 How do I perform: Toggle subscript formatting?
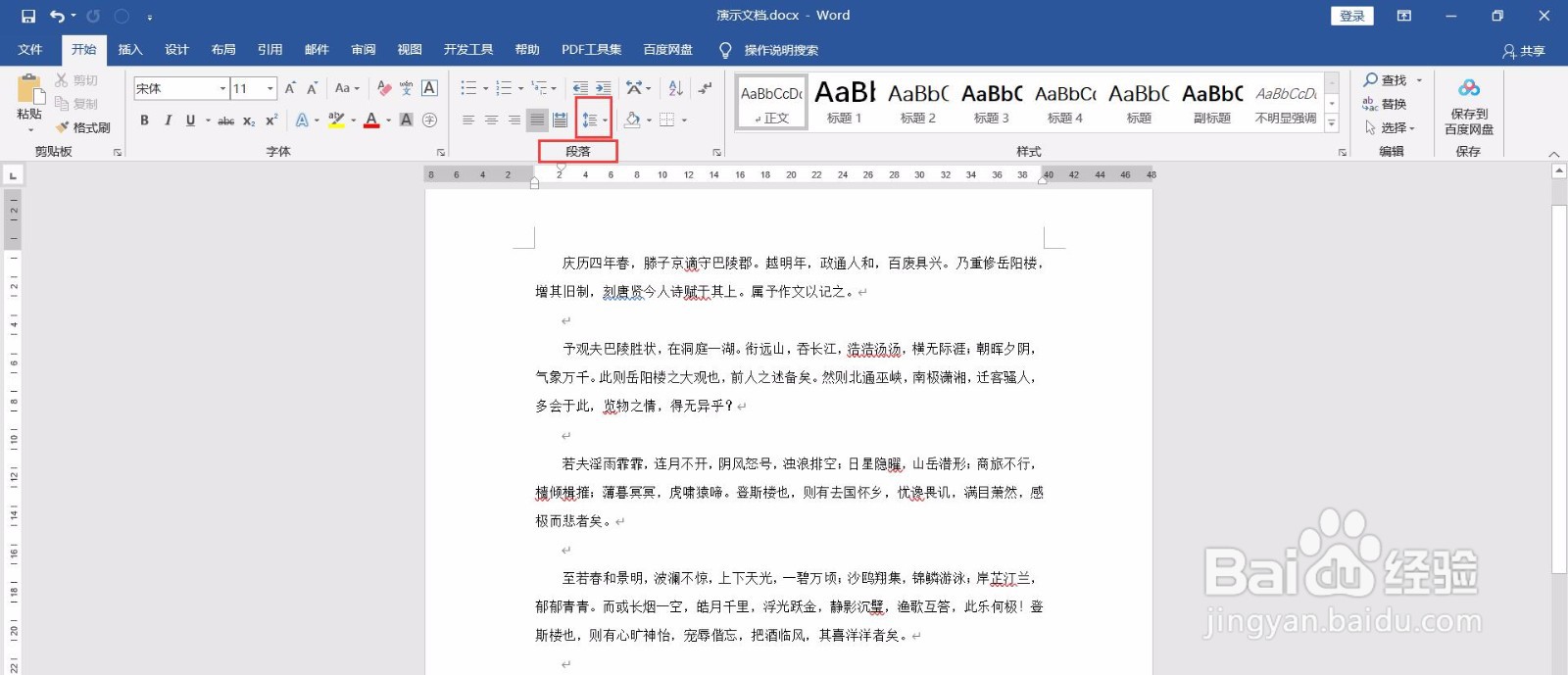[249, 121]
